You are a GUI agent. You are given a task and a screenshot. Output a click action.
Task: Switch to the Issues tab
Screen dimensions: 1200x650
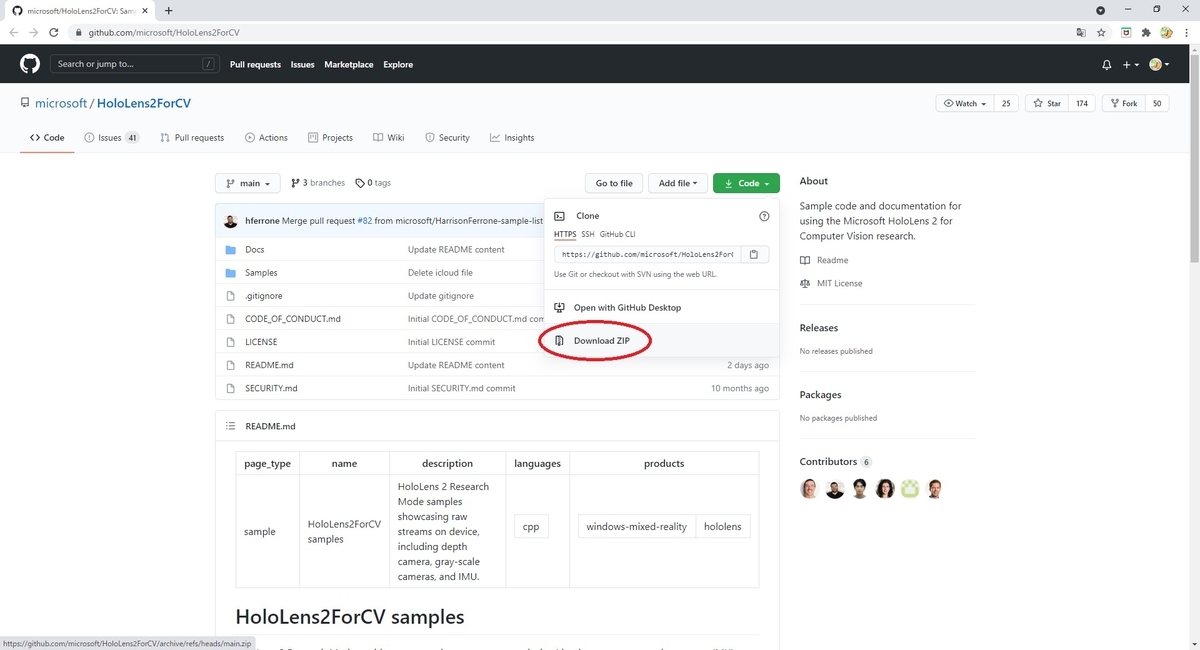(x=111, y=138)
